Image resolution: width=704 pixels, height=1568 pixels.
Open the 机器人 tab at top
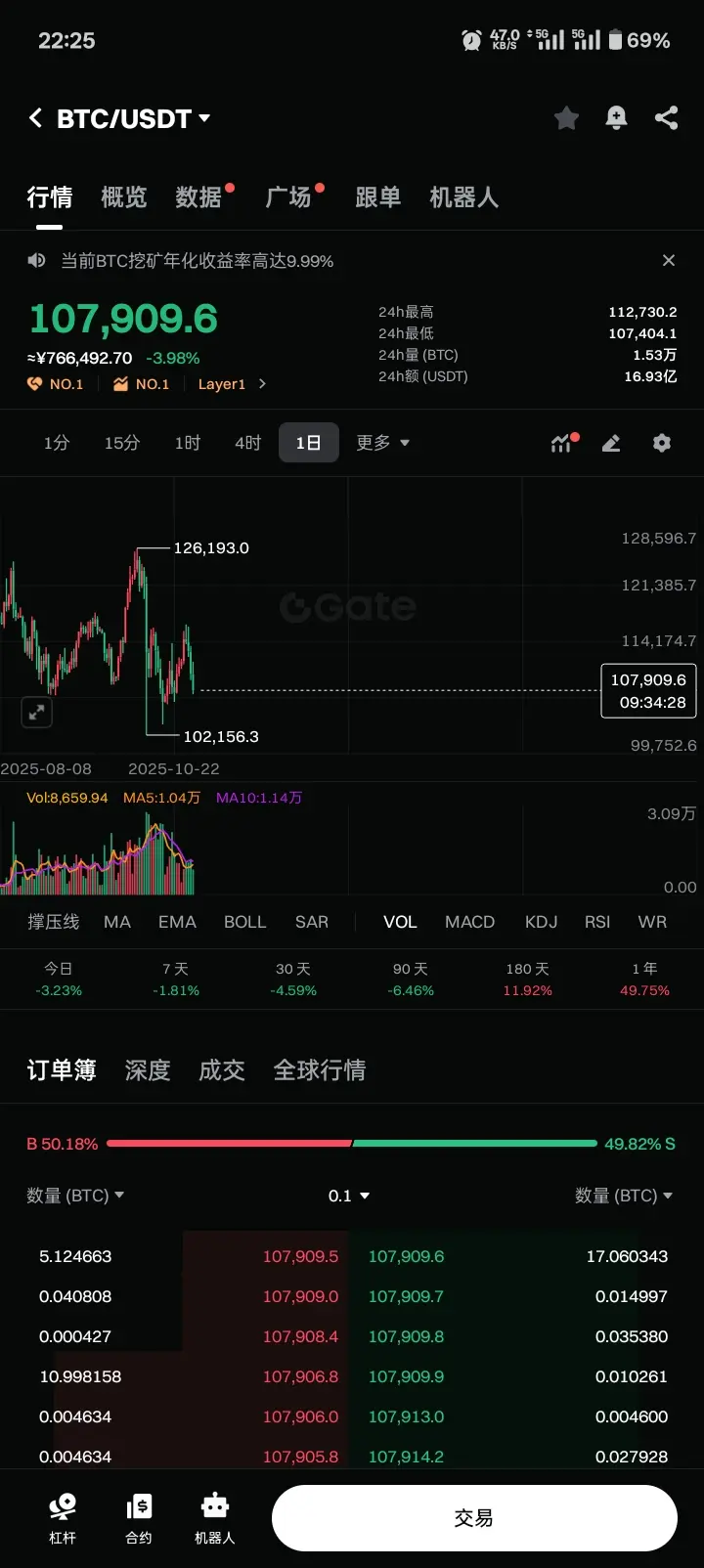464,197
